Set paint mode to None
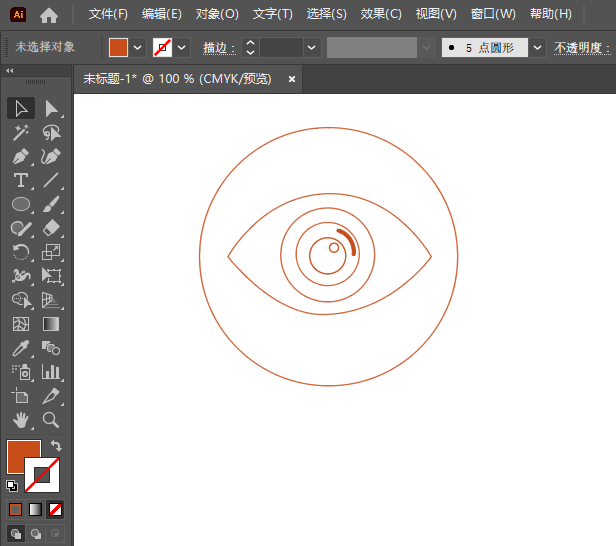The image size is (616, 546). [55, 509]
